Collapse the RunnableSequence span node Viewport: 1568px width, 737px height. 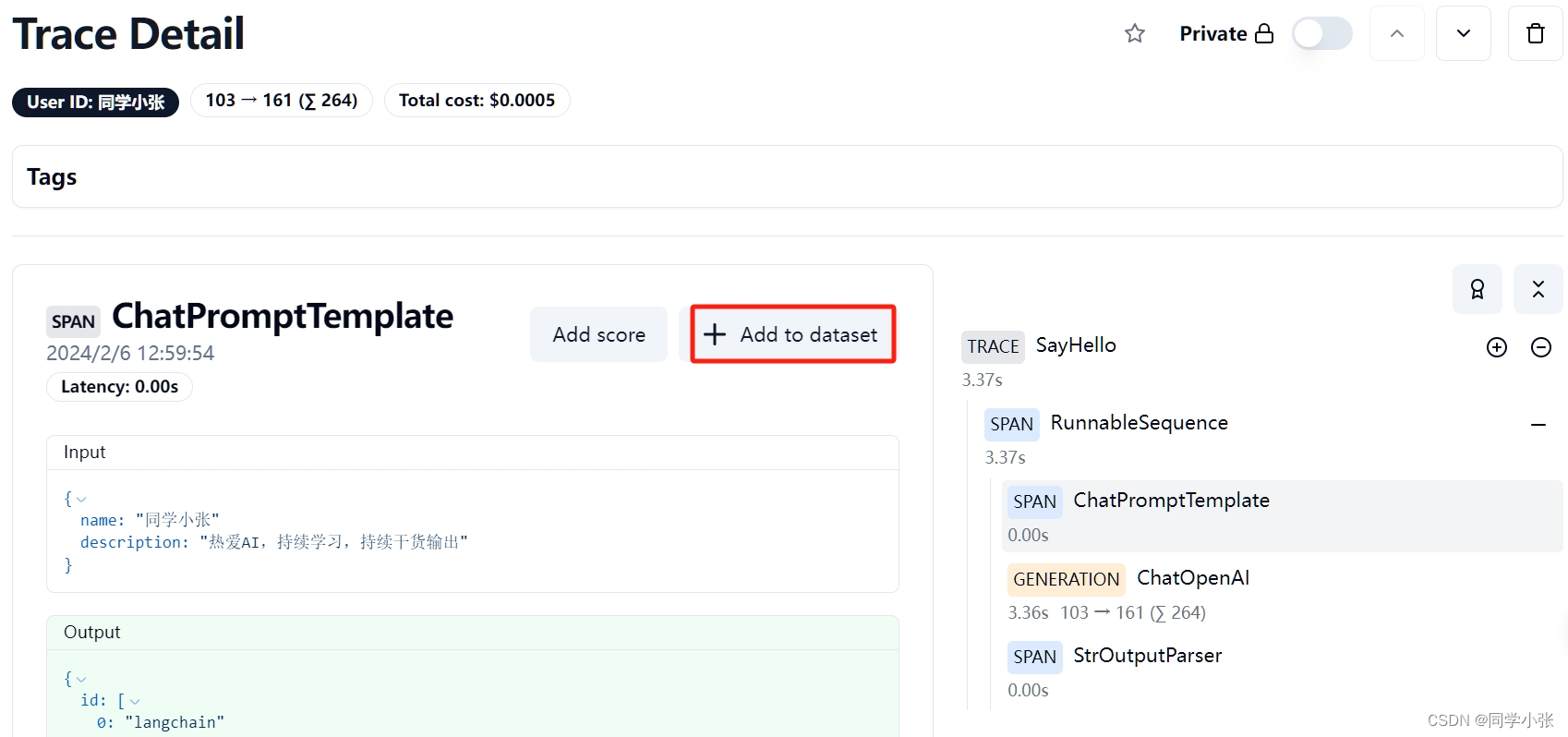click(1538, 425)
